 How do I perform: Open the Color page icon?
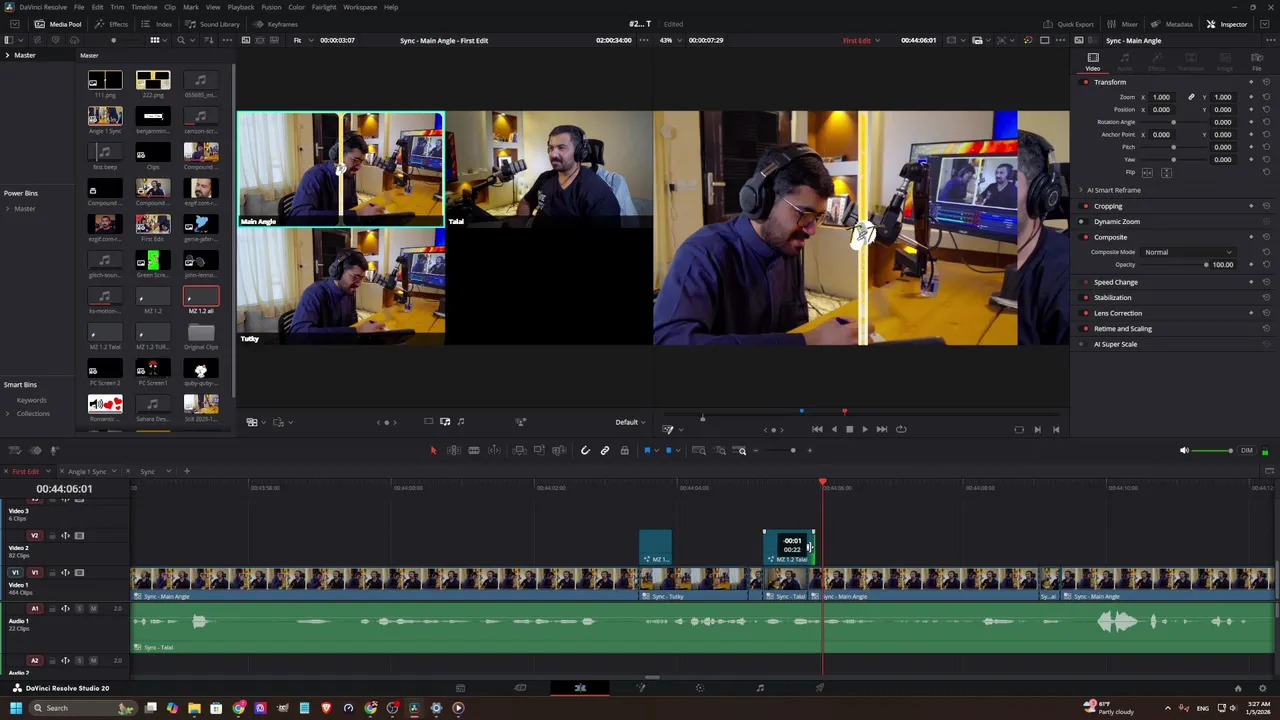(x=700, y=688)
